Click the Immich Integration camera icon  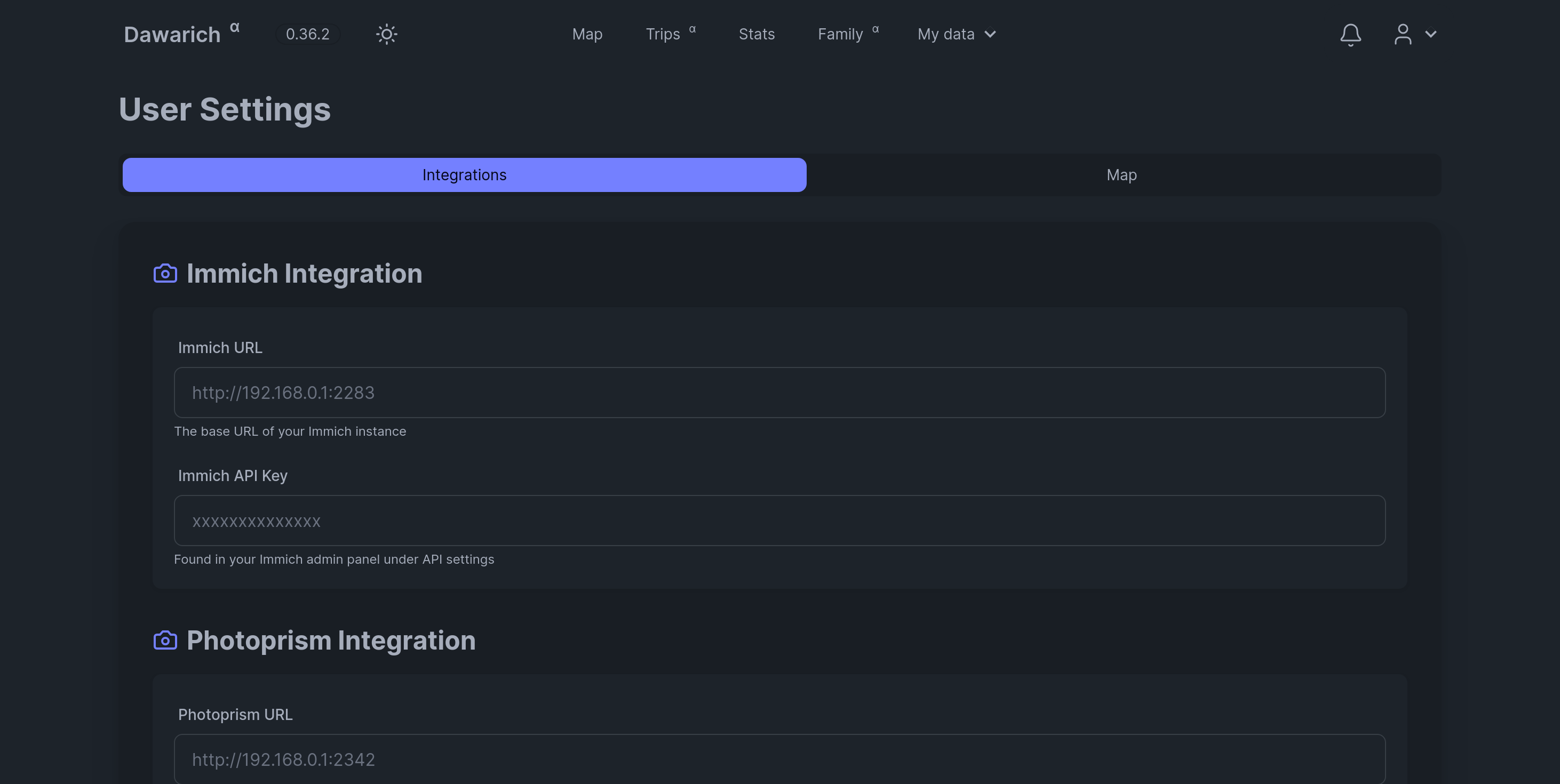165,274
